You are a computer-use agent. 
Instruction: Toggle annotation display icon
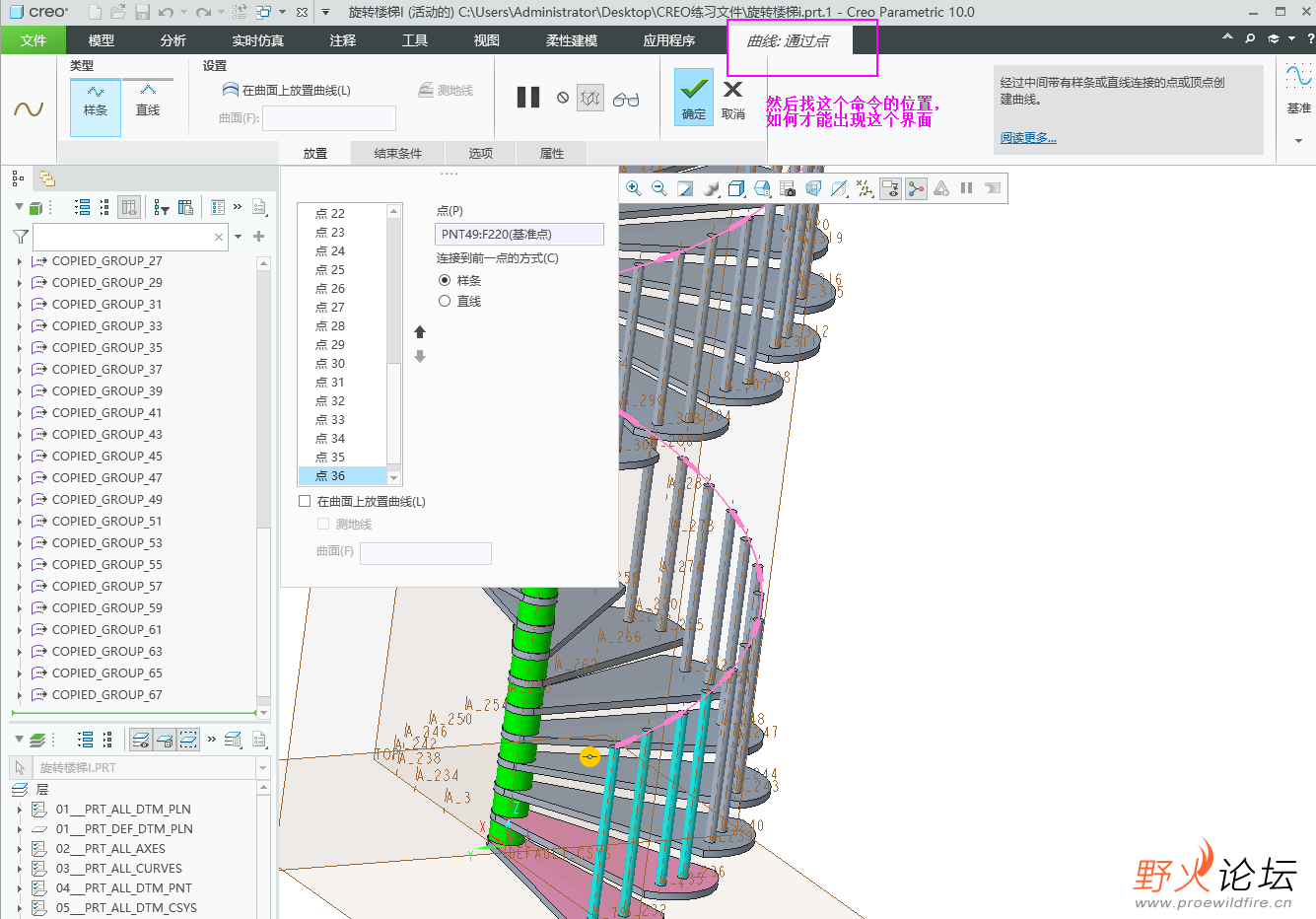(890, 188)
